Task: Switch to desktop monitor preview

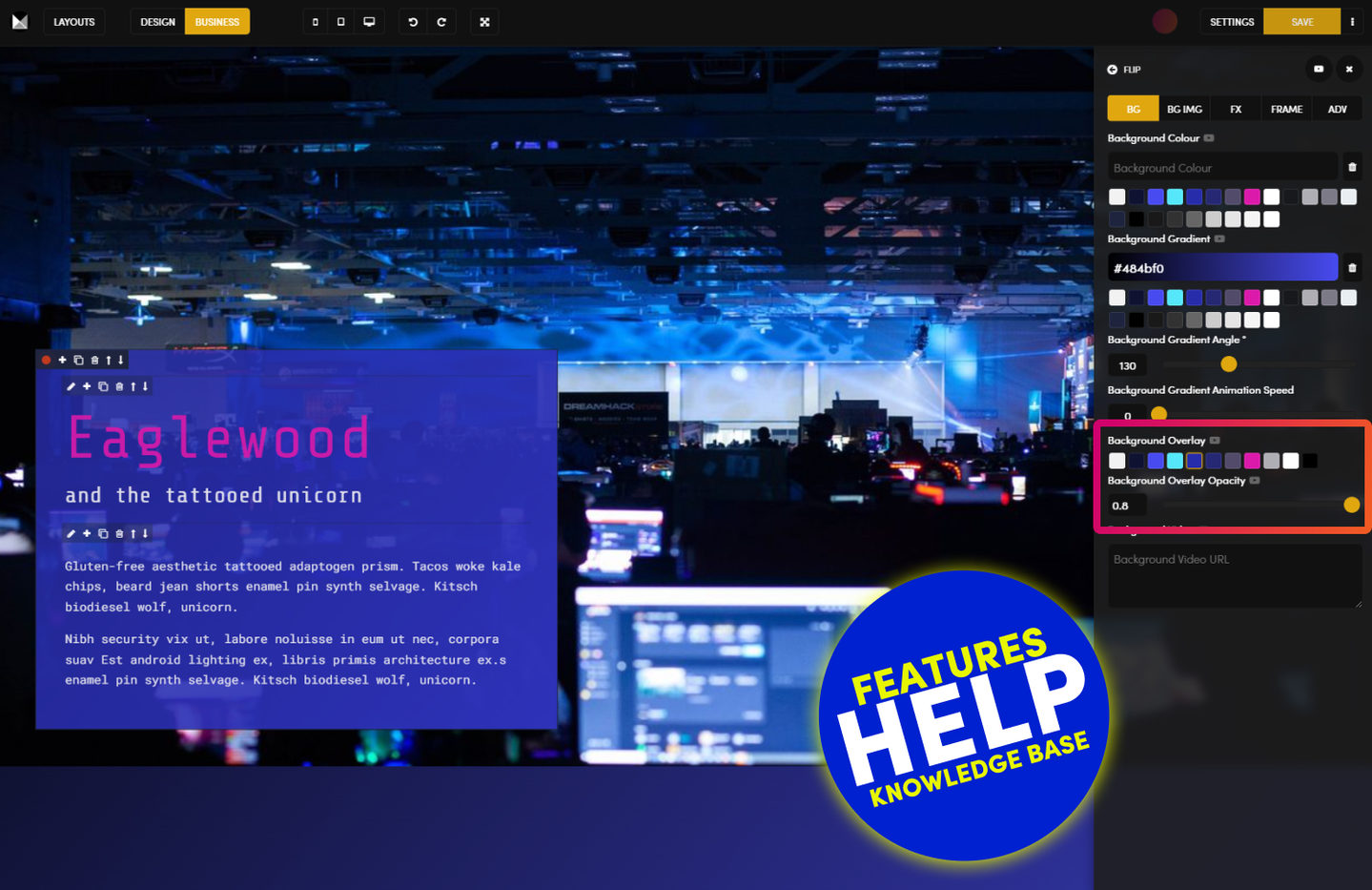Action: (369, 22)
